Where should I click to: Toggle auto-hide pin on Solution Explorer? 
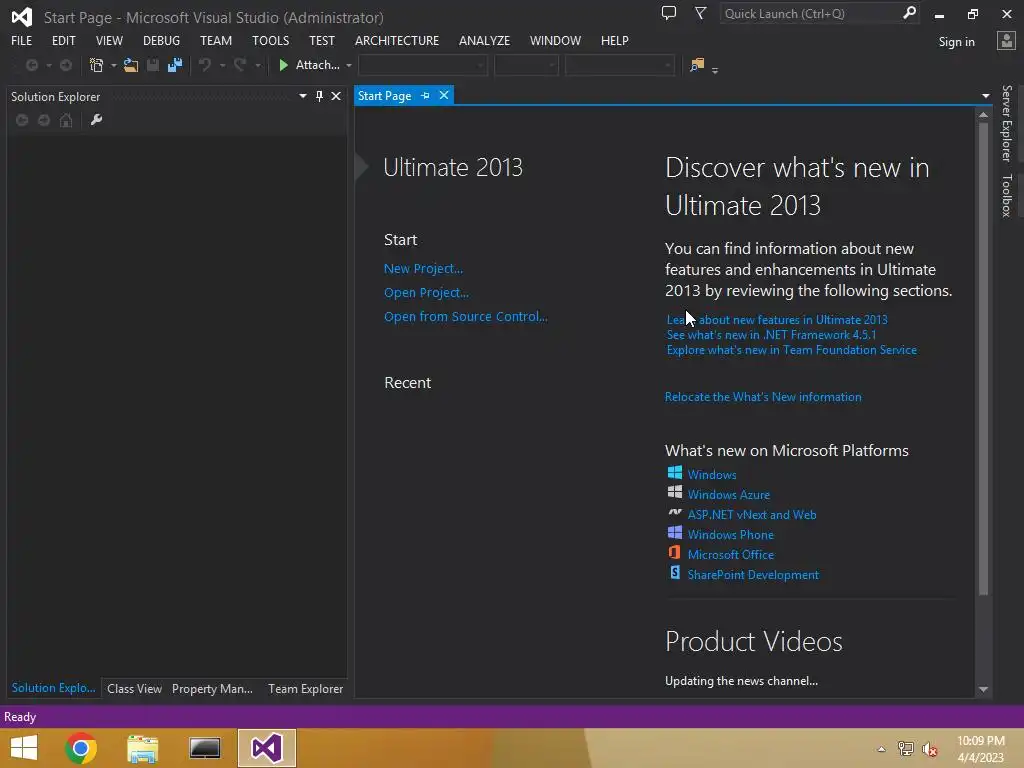coord(319,96)
